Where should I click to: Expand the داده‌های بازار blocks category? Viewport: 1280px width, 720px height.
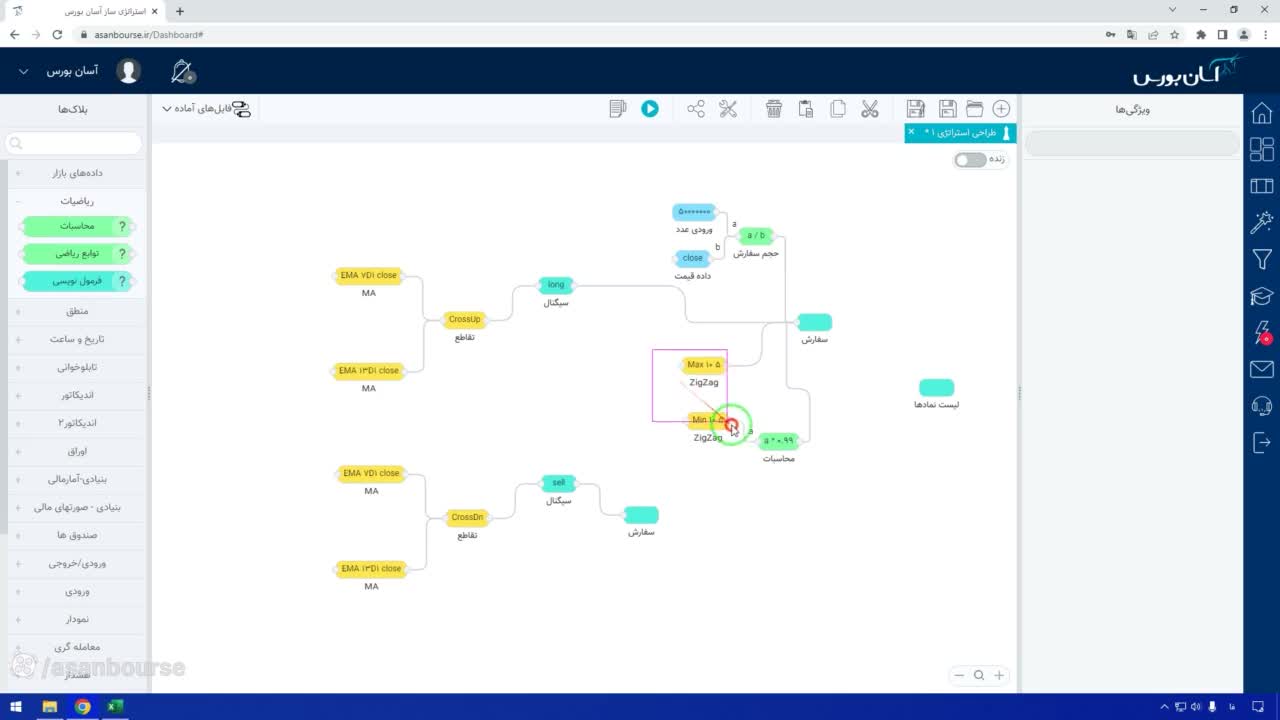[76, 173]
